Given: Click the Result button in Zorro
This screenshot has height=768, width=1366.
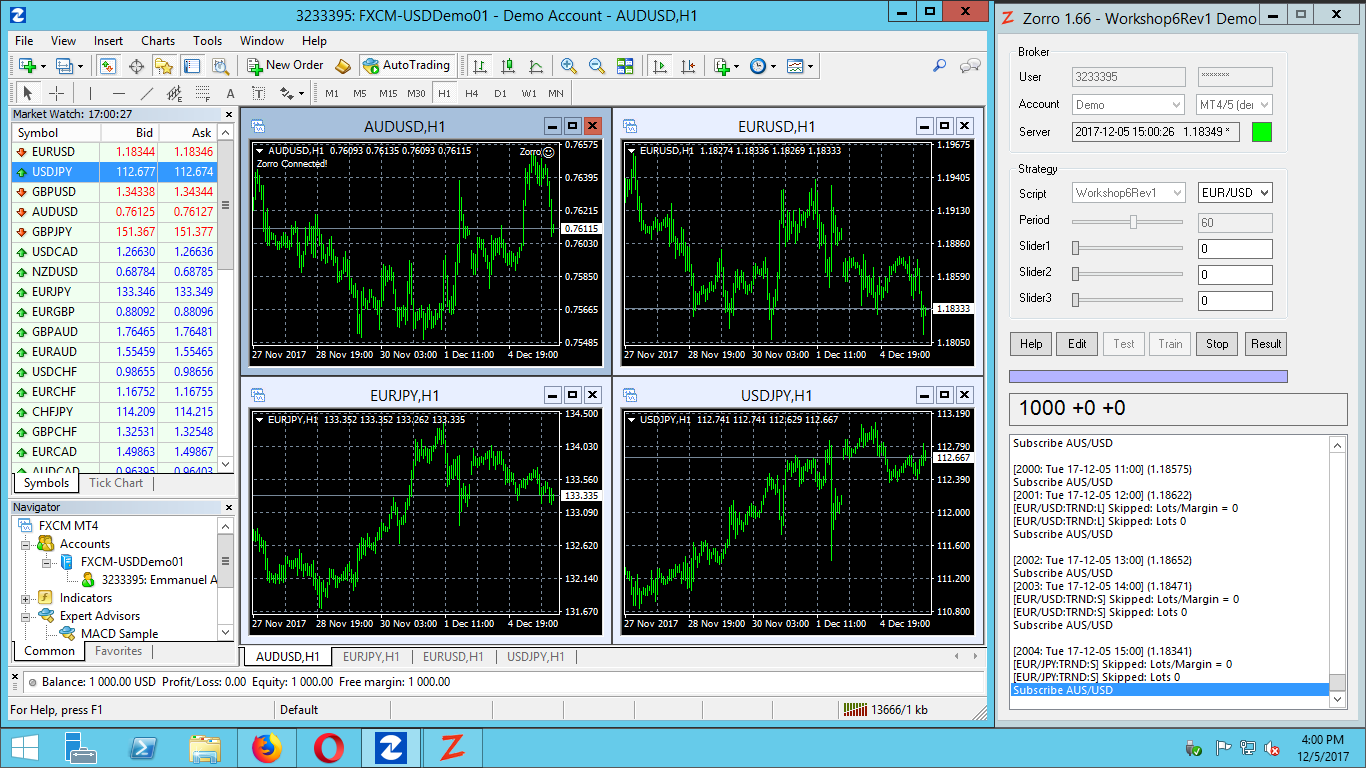Looking at the screenshot, I should click(1265, 344).
